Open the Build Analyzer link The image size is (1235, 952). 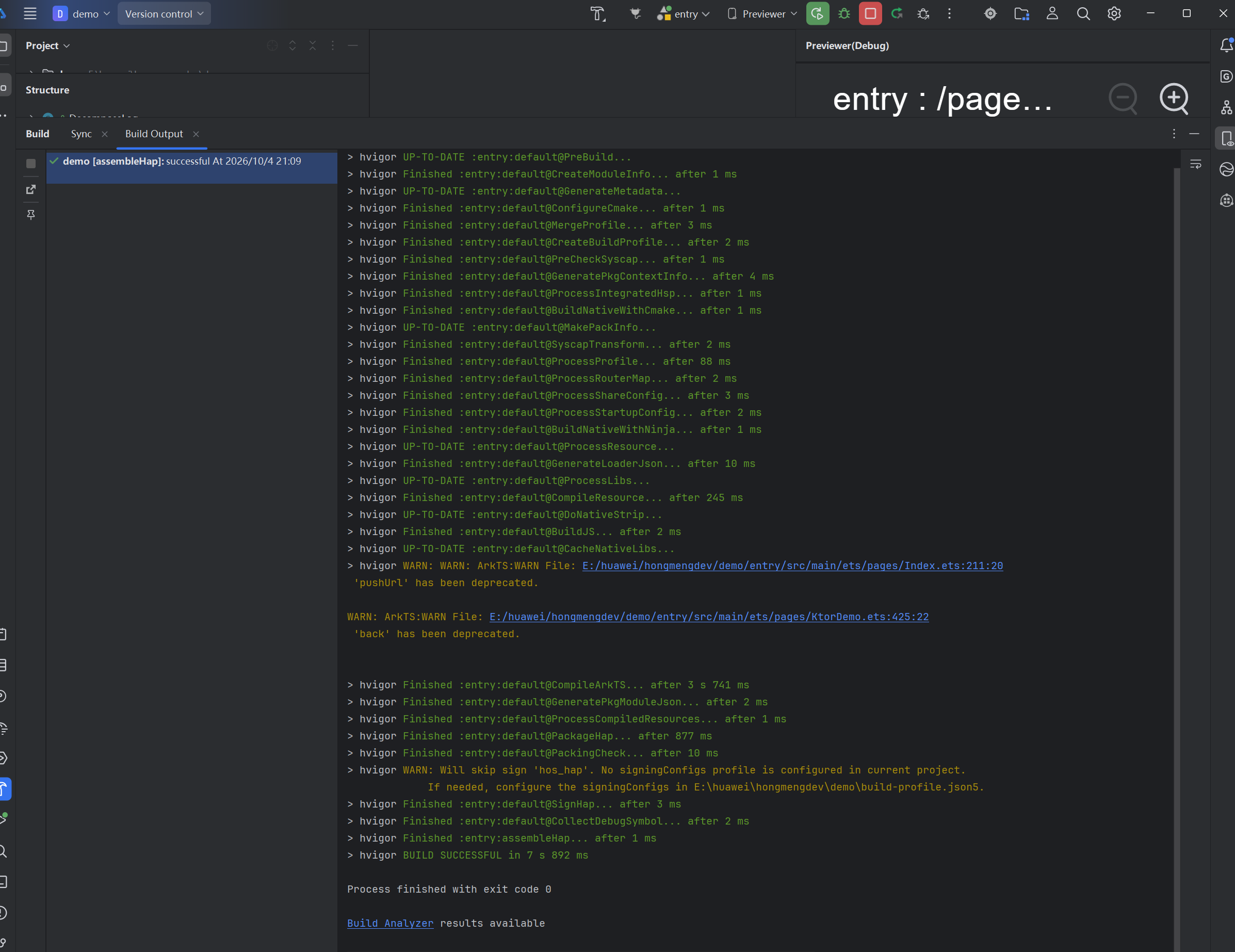coord(390,923)
